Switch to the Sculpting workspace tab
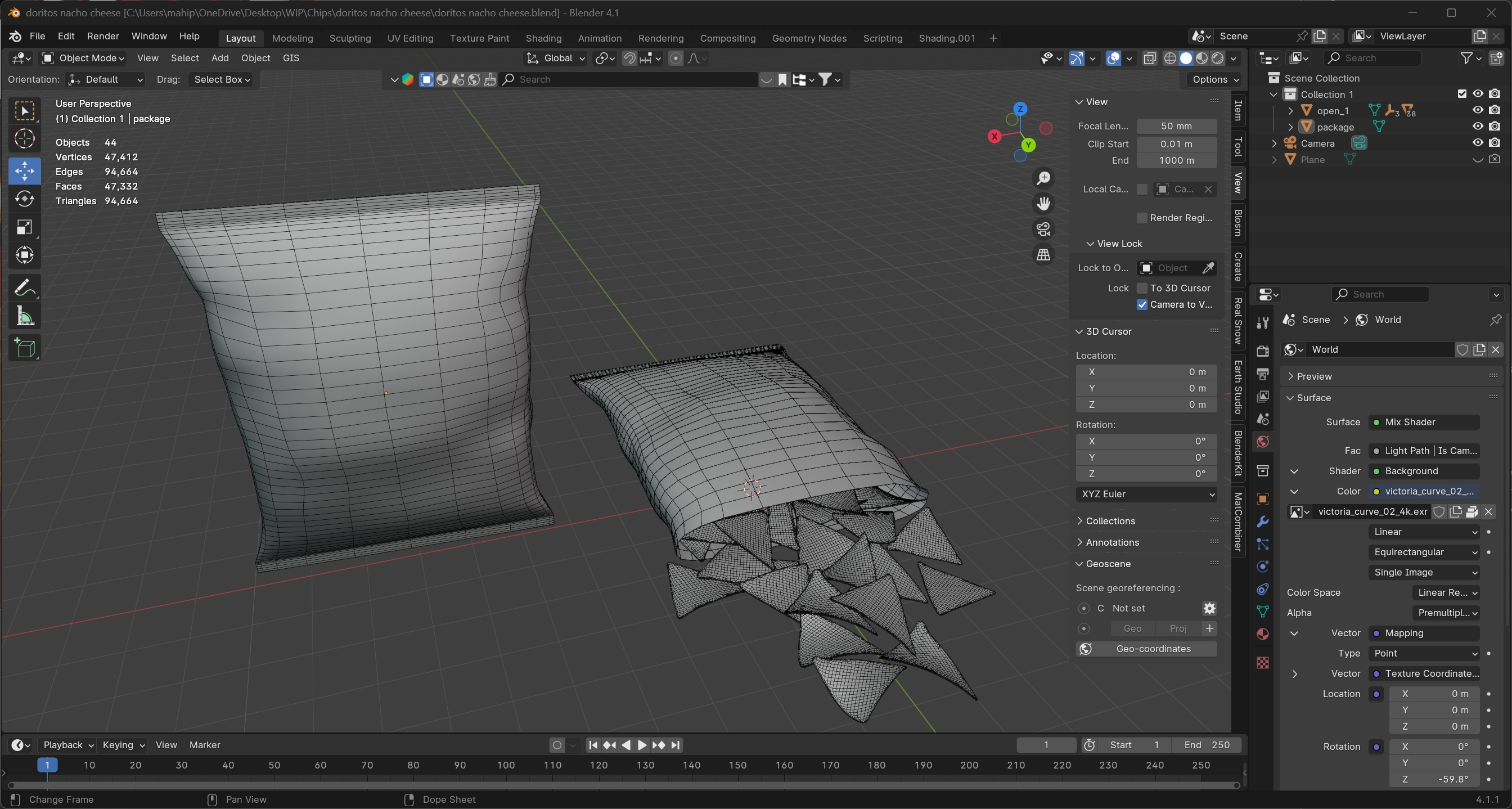The width and height of the screenshot is (1512, 809). 350,38
